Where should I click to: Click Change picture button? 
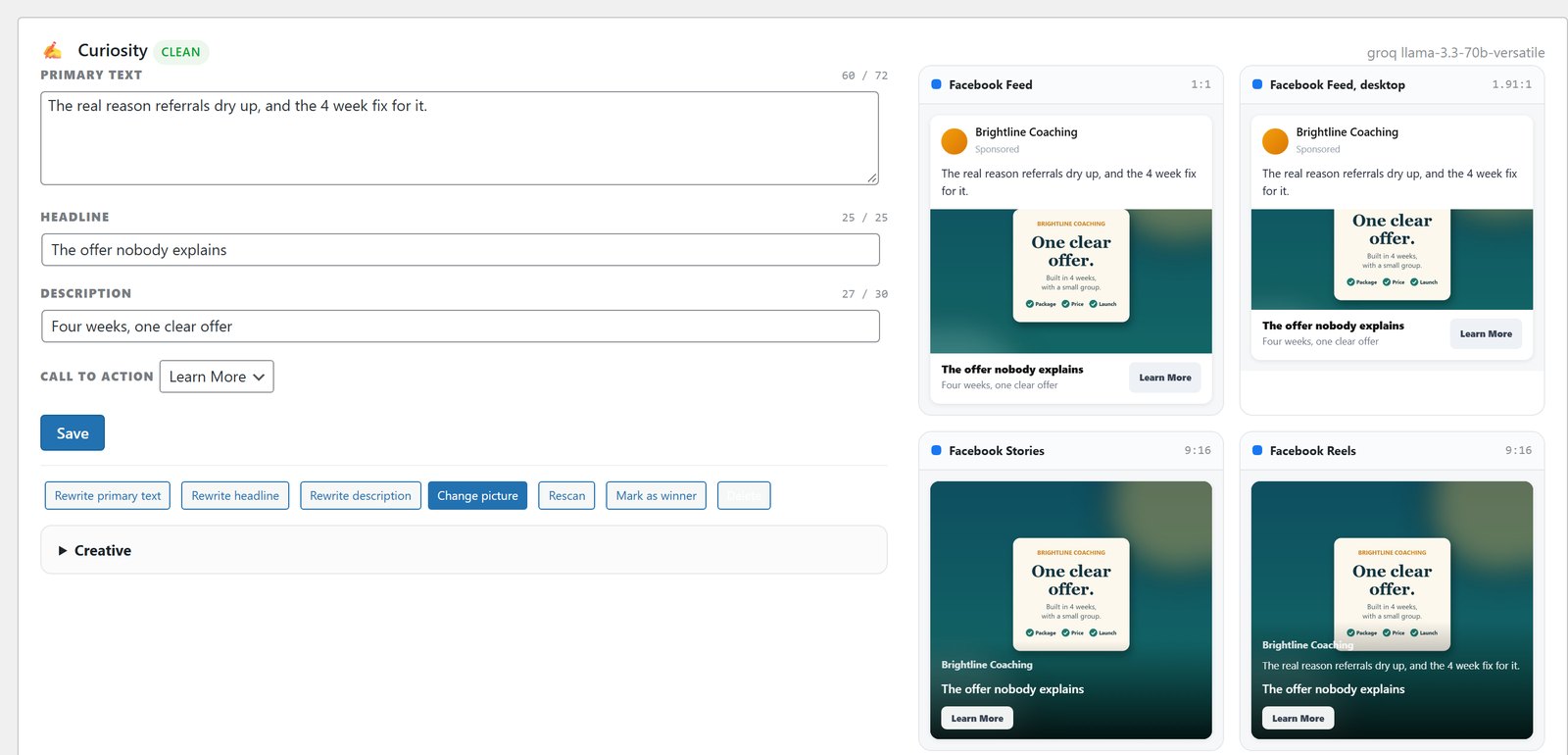(x=477, y=496)
